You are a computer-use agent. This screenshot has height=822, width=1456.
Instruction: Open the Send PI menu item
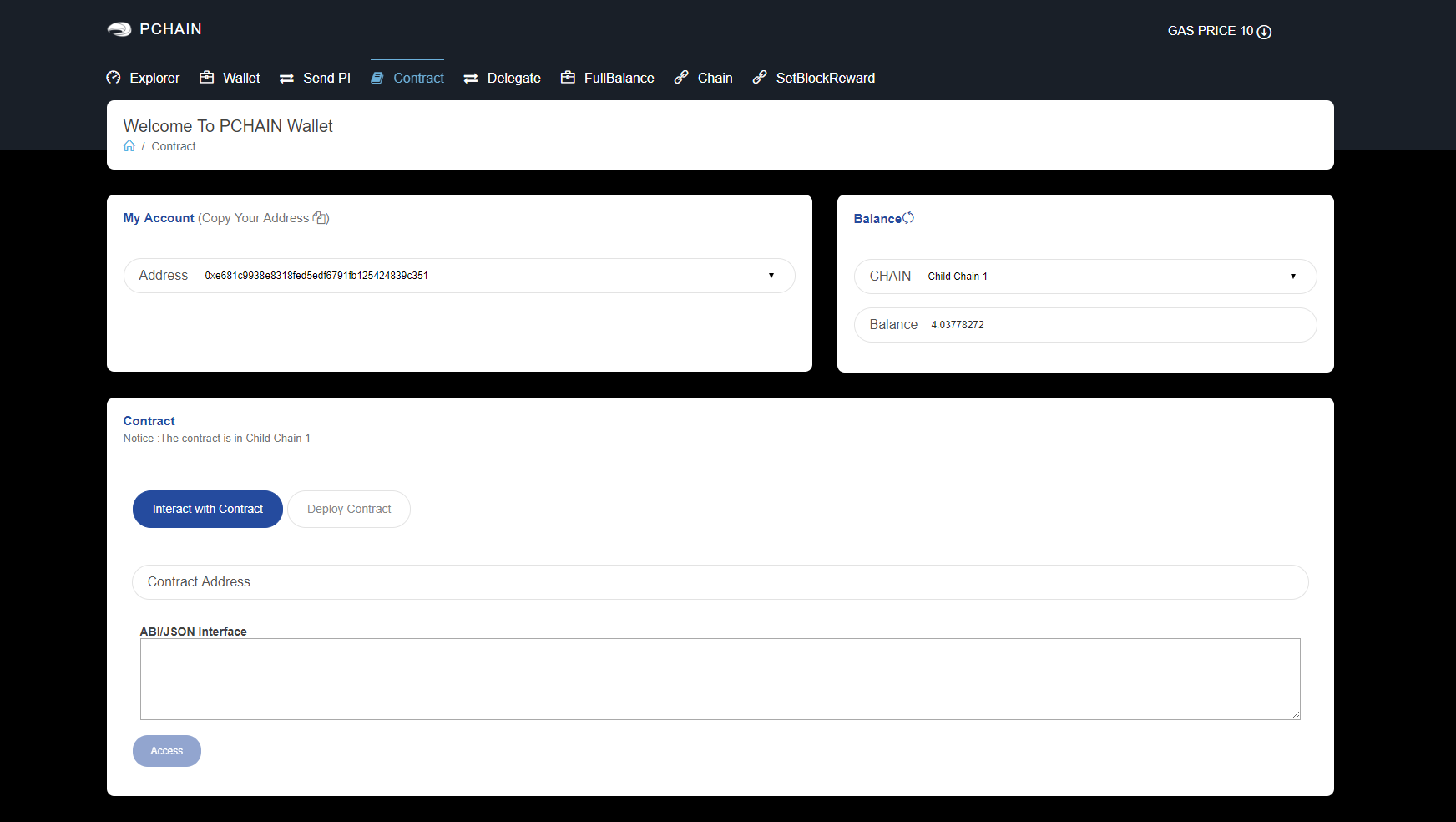tap(316, 78)
